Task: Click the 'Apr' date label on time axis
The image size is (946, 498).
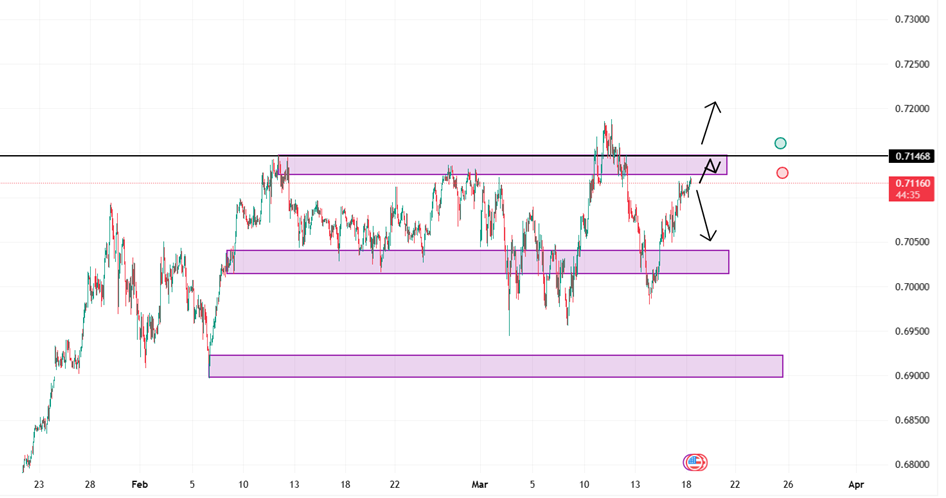Action: 854,484
